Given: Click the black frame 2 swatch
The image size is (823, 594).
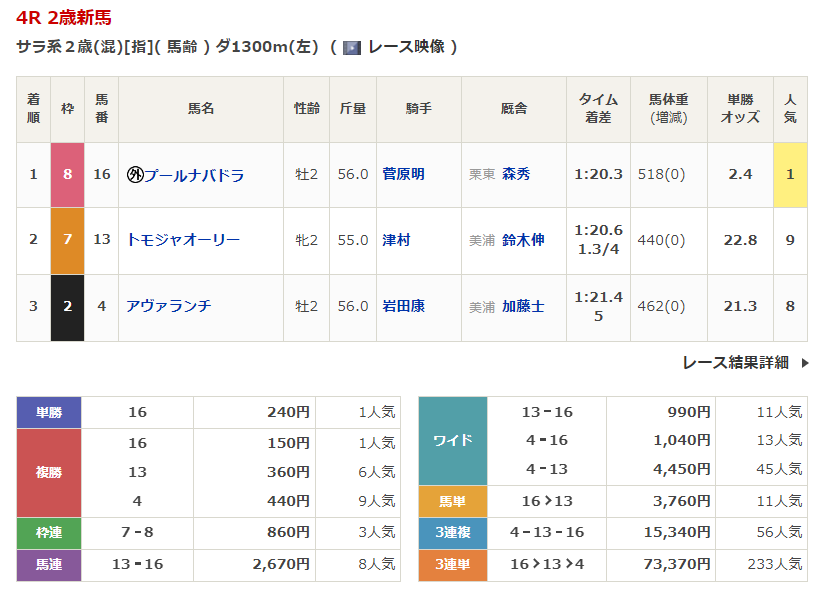Looking at the screenshot, I should pos(67,306).
